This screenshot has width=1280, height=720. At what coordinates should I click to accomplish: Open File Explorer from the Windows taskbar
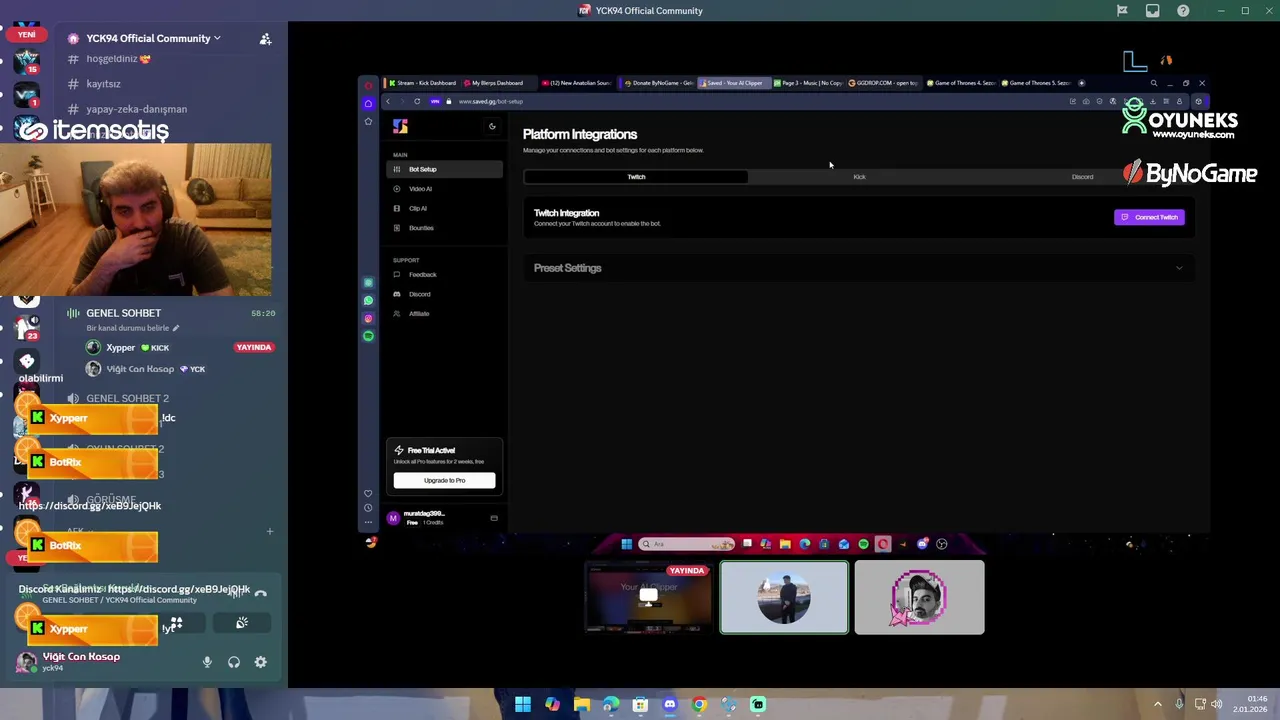(x=581, y=704)
